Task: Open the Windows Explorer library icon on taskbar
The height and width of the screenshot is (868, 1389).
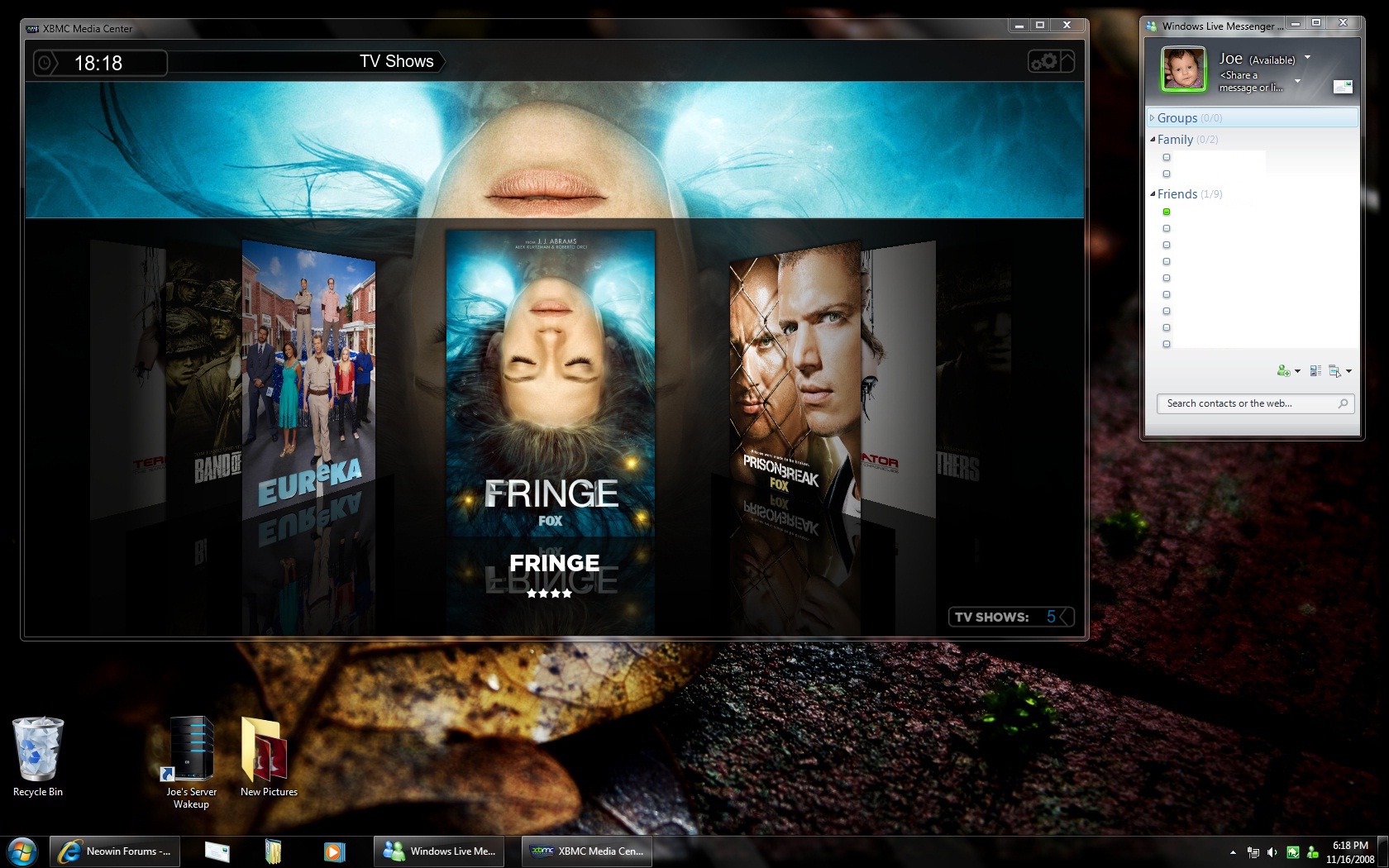Action: point(274,851)
